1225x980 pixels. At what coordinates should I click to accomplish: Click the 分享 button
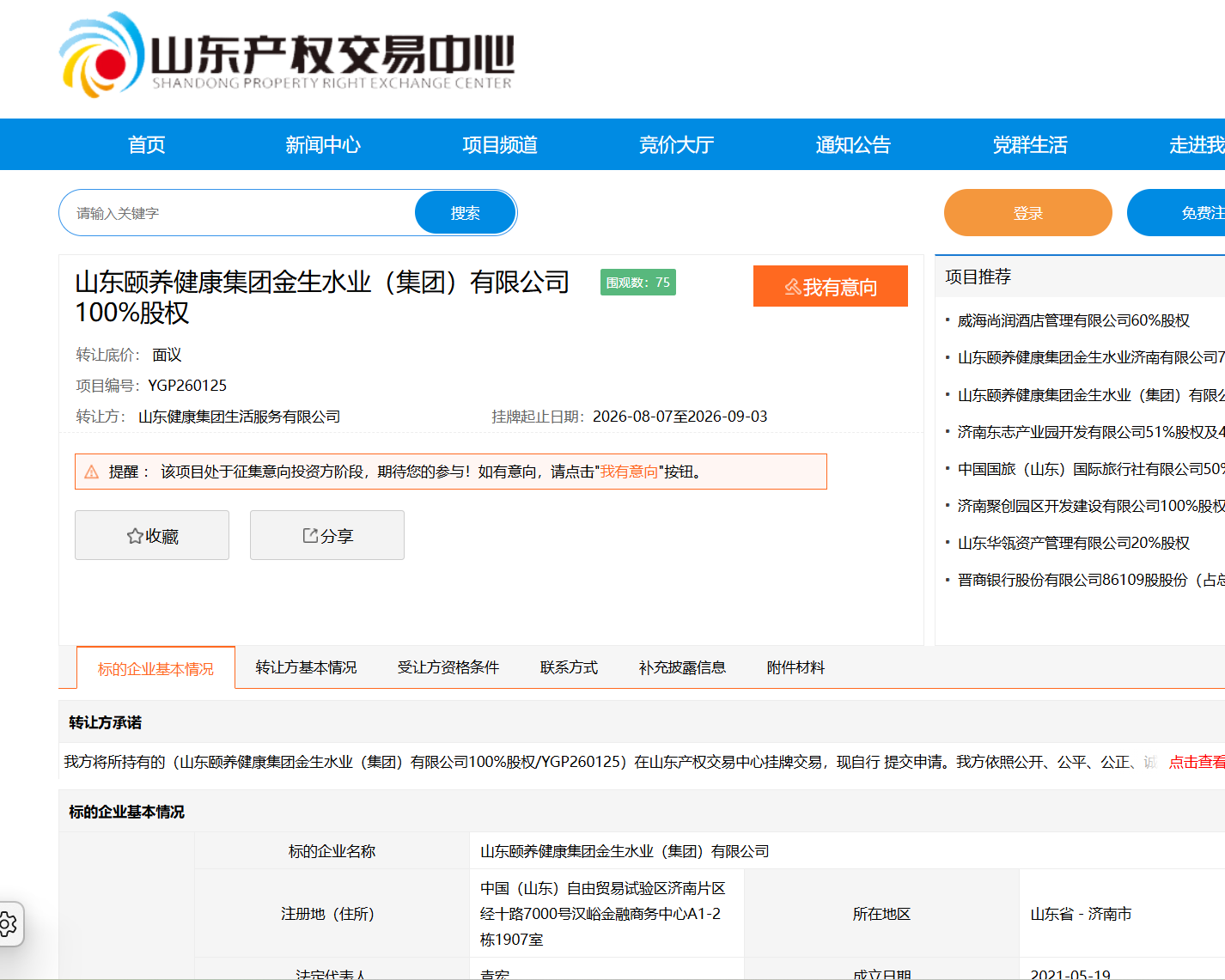click(327, 535)
